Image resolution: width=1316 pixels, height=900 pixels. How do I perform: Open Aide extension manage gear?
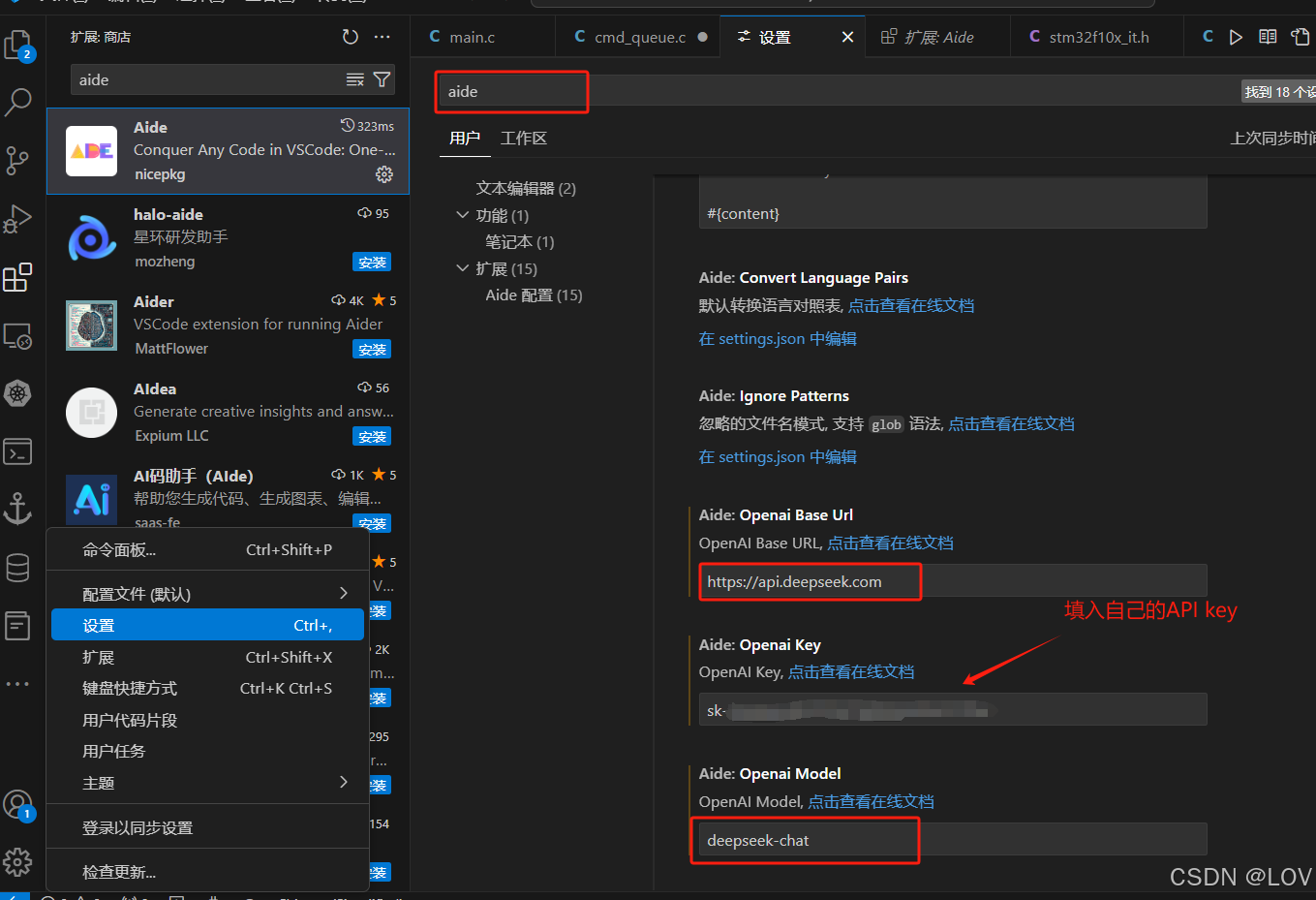click(384, 174)
